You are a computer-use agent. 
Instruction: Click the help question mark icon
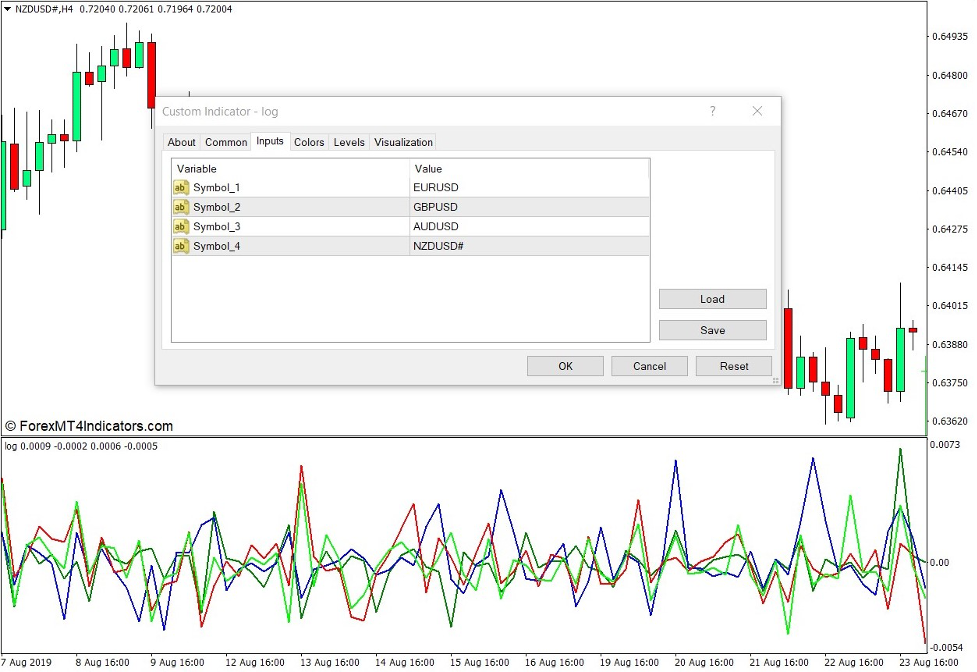(x=713, y=111)
